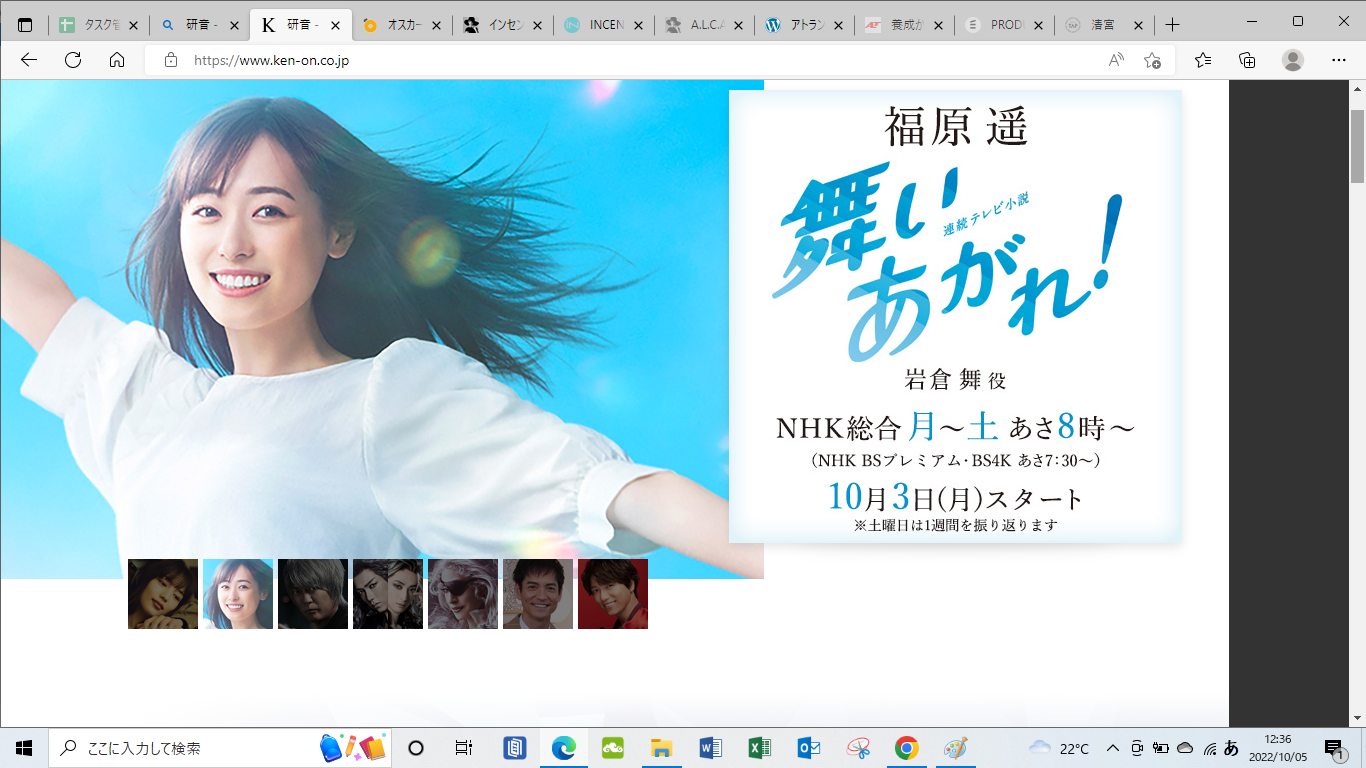This screenshot has width=1366, height=768.
Task: Select the sixth slide thumbnail, smiling man in suit
Action: [538, 594]
